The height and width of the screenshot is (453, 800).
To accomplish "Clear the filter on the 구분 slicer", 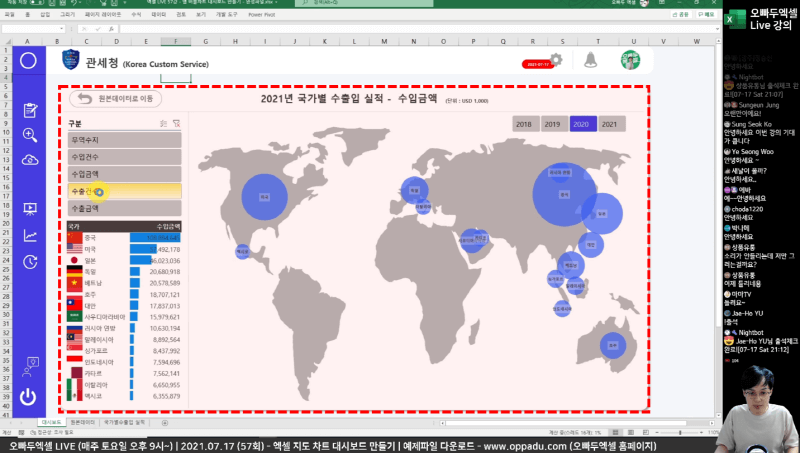I will coord(177,123).
